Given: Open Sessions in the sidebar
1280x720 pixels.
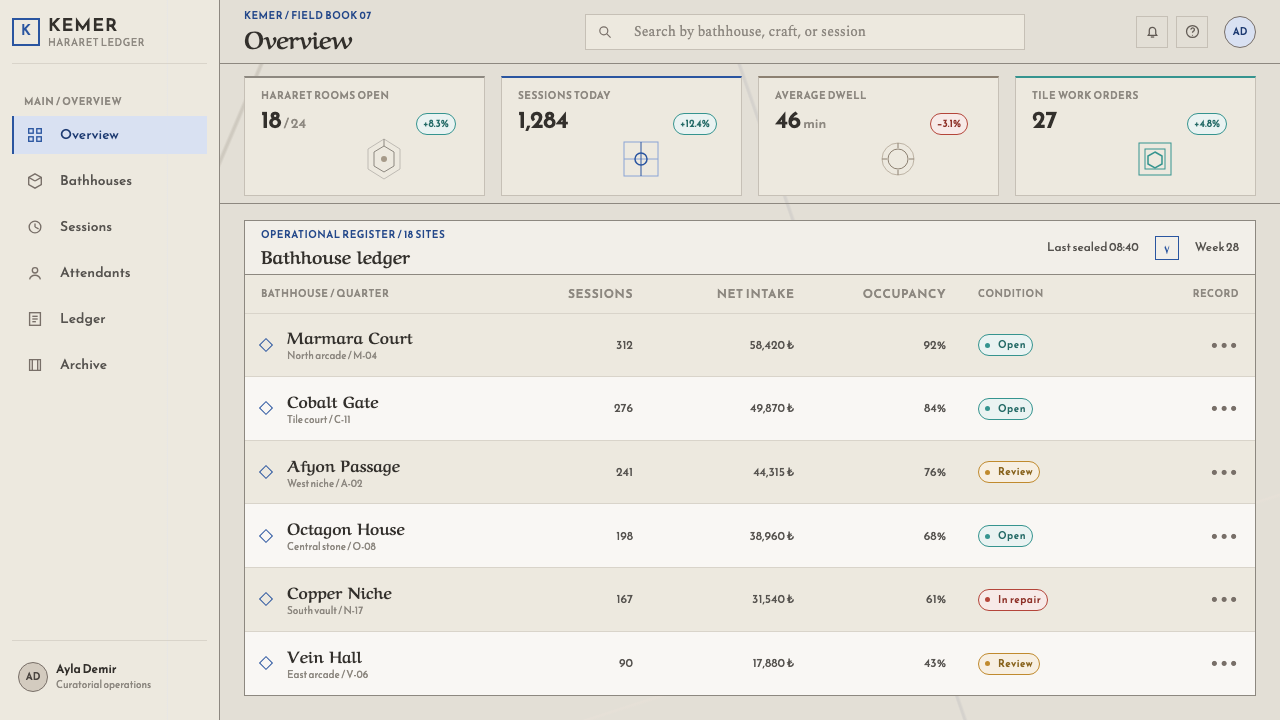Looking at the screenshot, I should tap(110, 227).
